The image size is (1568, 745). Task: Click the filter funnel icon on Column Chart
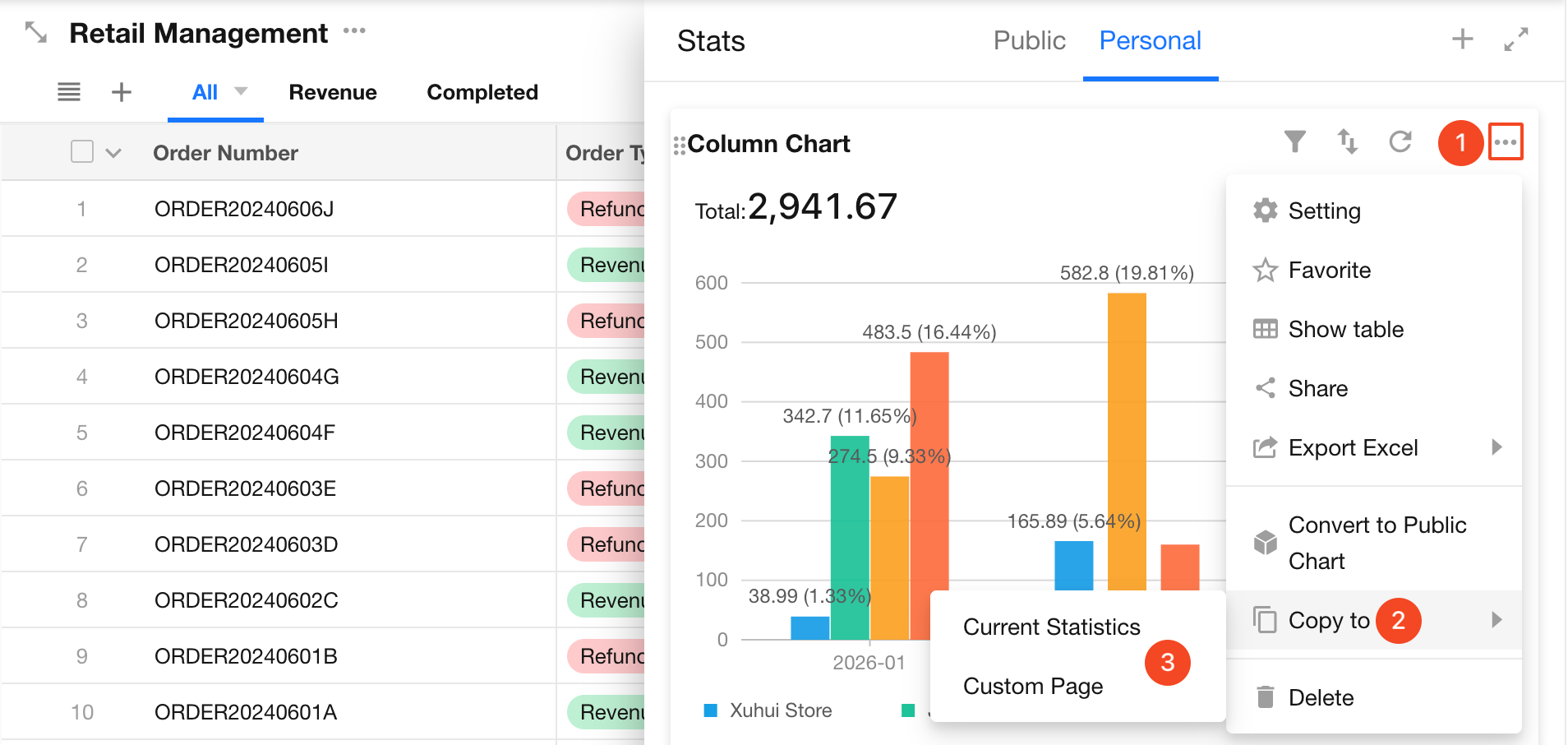(x=1294, y=142)
